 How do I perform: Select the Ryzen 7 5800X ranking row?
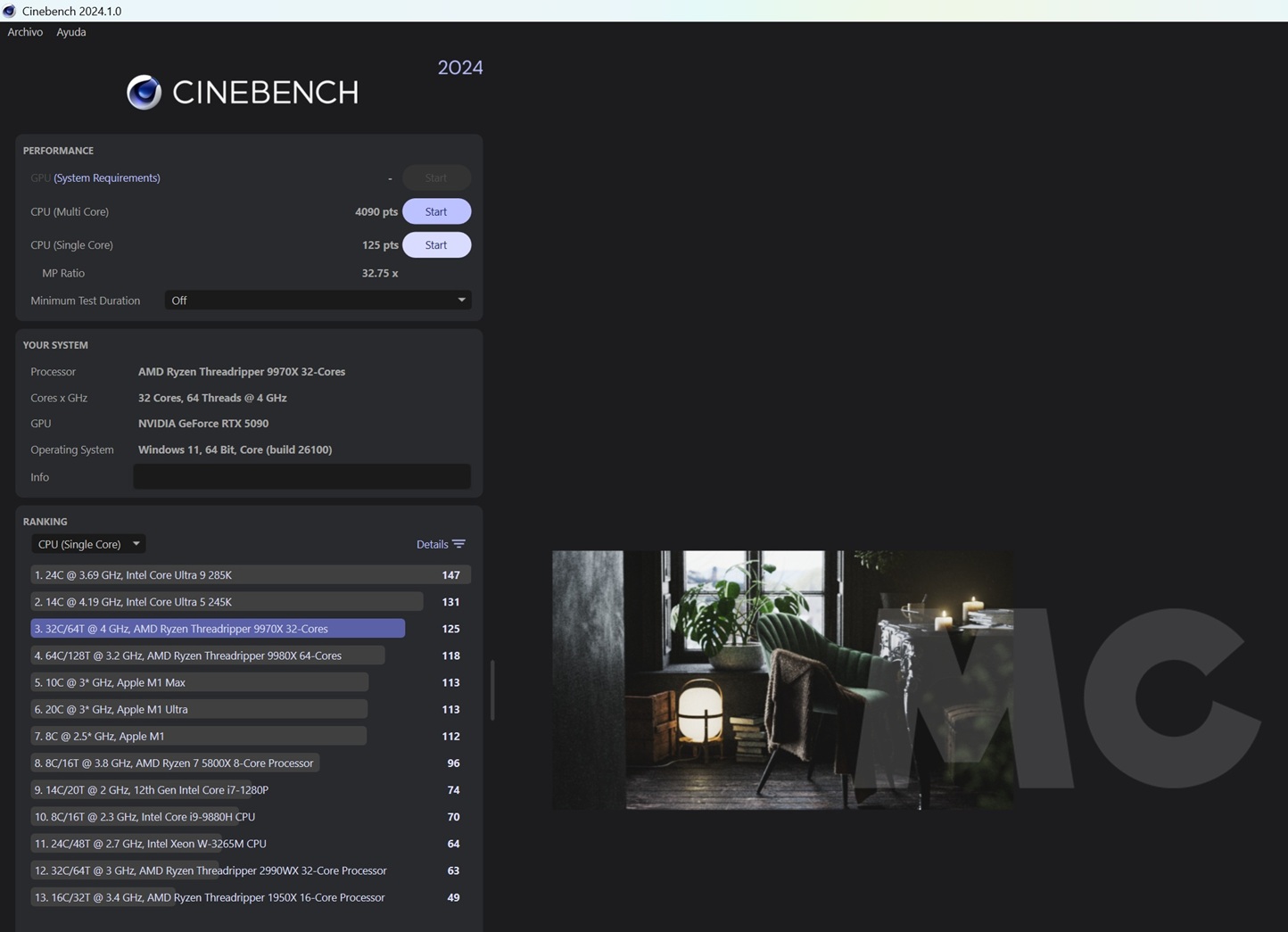(175, 763)
